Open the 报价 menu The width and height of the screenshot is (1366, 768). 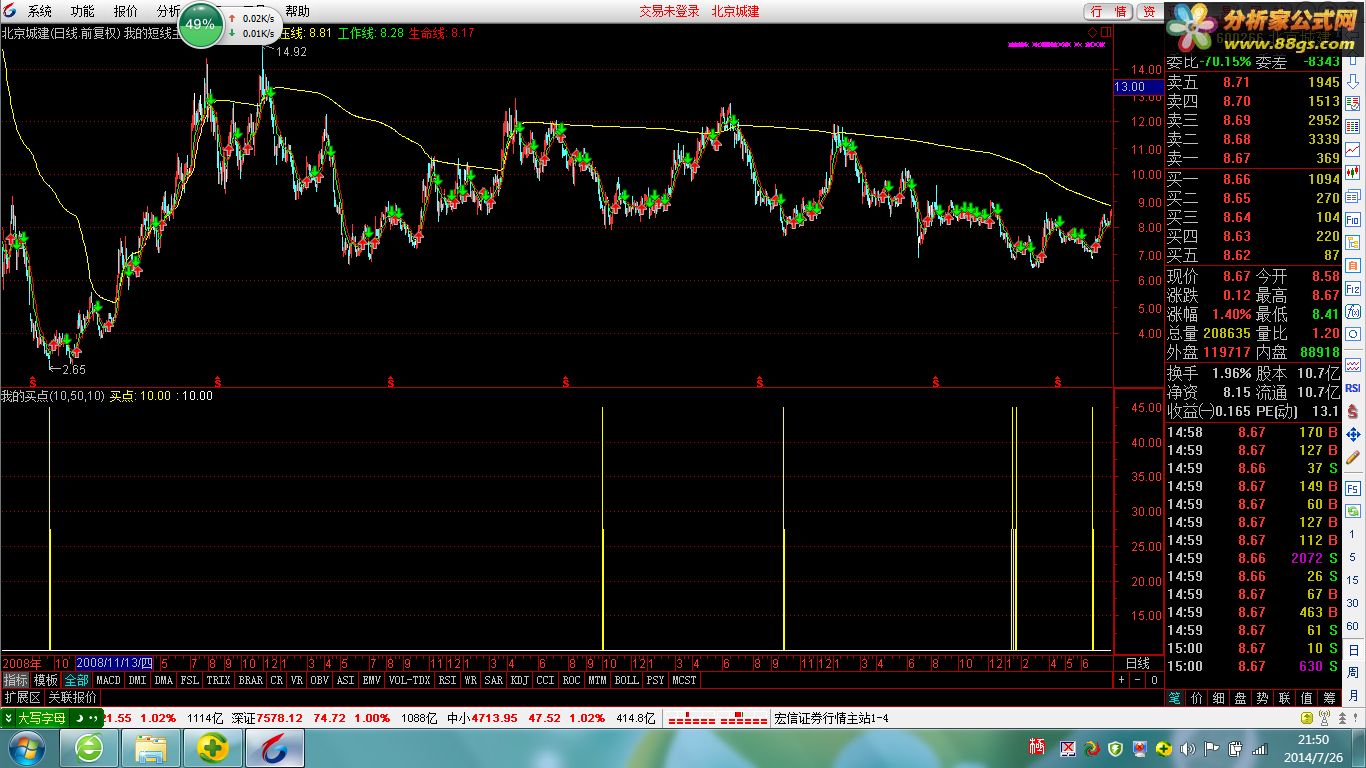pos(125,11)
